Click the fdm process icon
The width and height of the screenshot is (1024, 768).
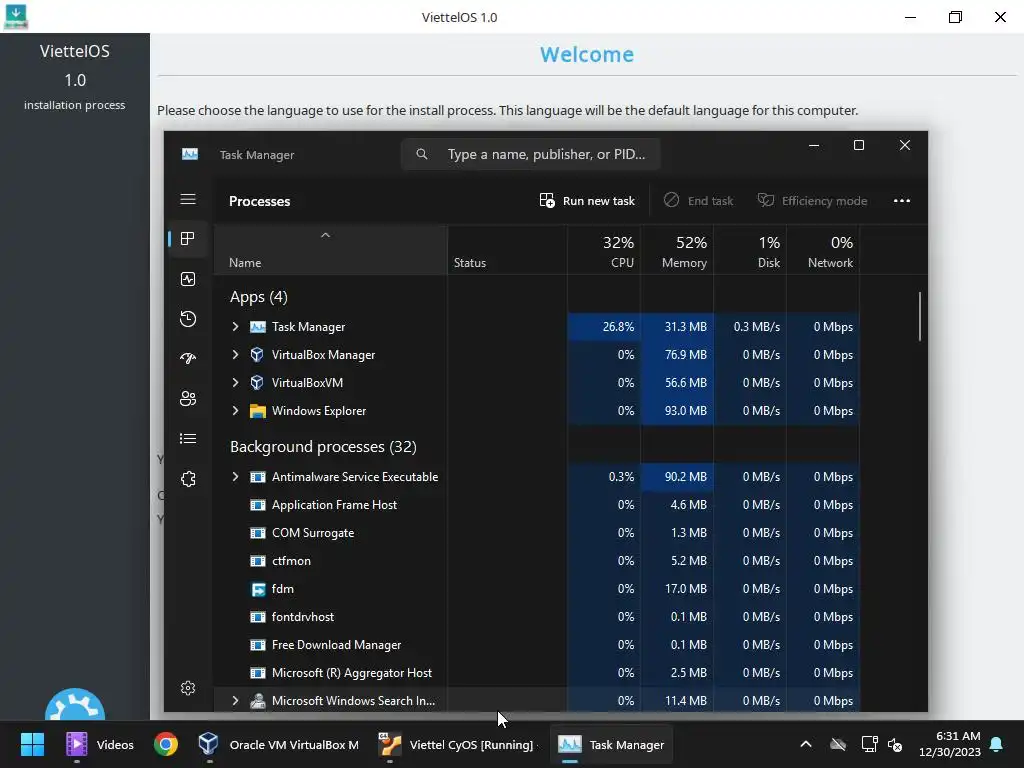(258, 589)
